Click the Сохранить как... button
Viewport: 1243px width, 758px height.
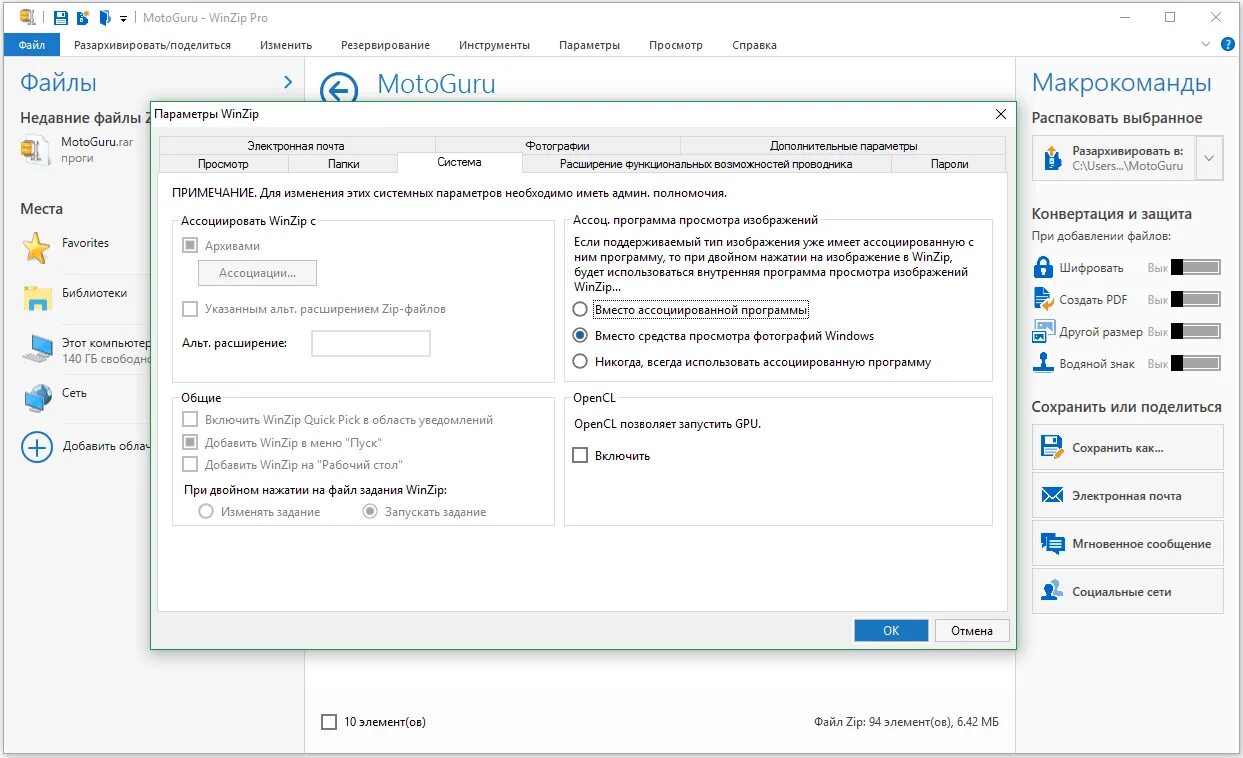(1127, 447)
